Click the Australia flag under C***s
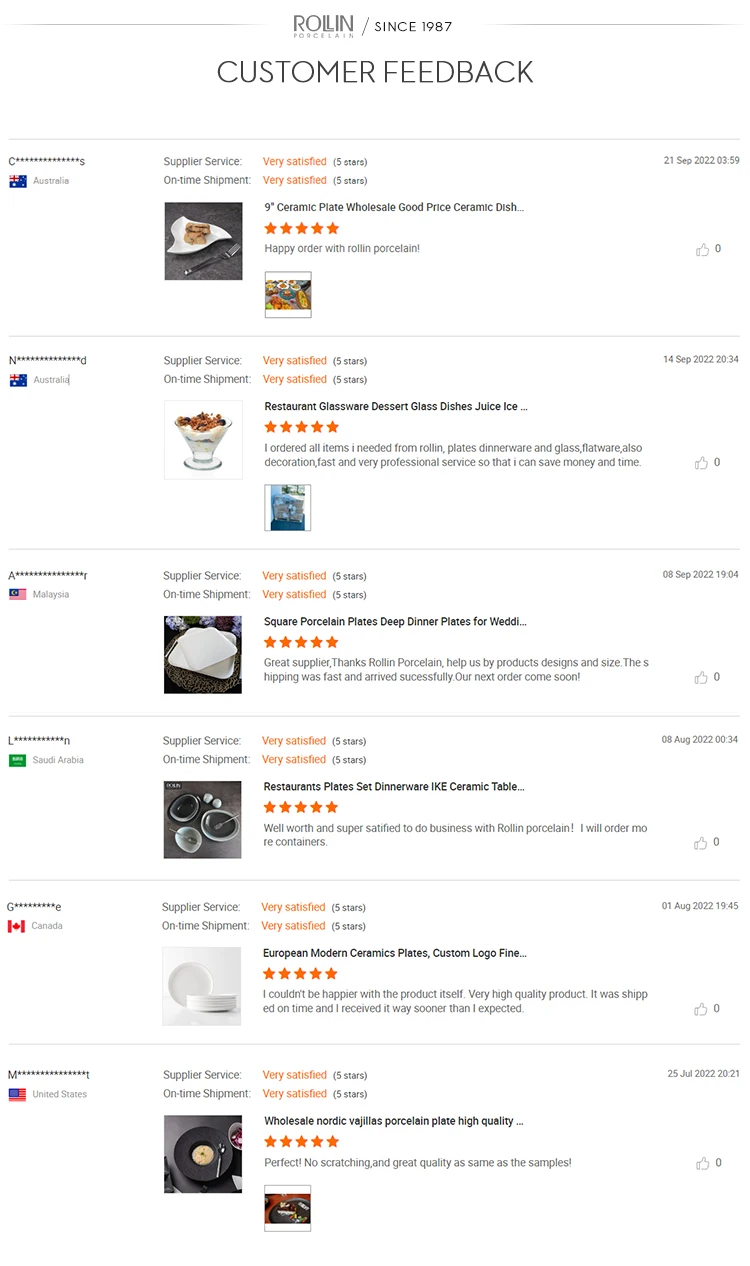The image size is (750, 1266). tap(18, 181)
